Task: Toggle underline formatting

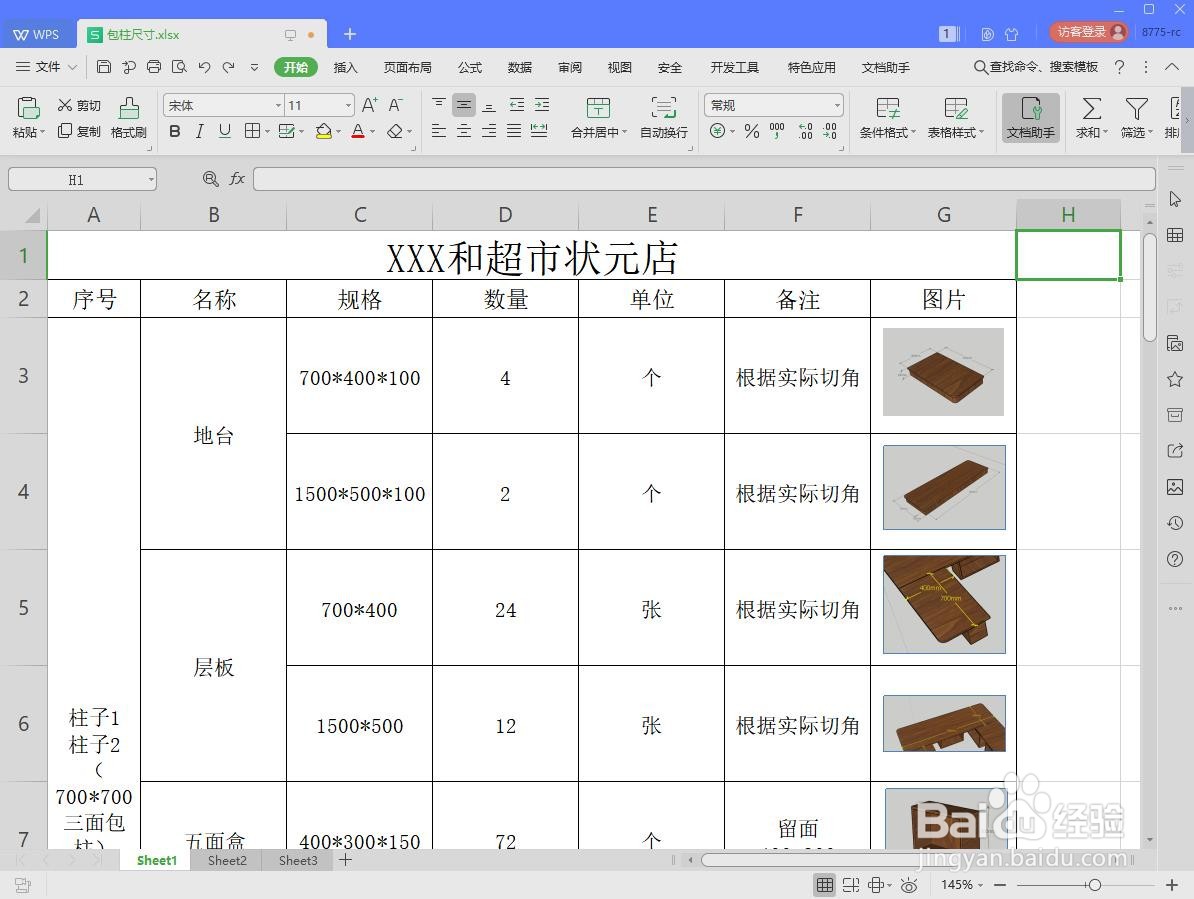Action: pos(225,131)
